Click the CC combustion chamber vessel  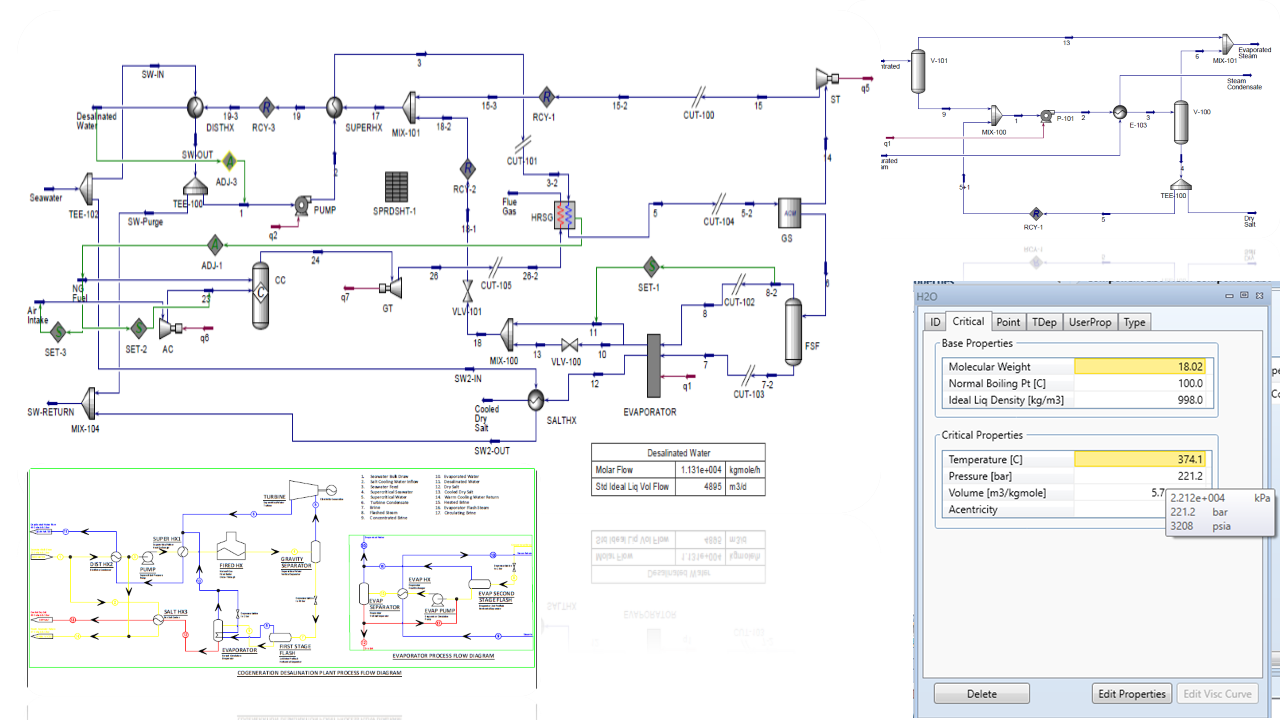click(x=261, y=295)
